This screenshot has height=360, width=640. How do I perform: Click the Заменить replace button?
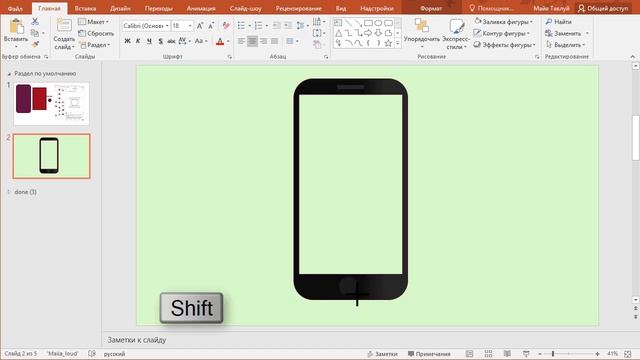pos(567,33)
